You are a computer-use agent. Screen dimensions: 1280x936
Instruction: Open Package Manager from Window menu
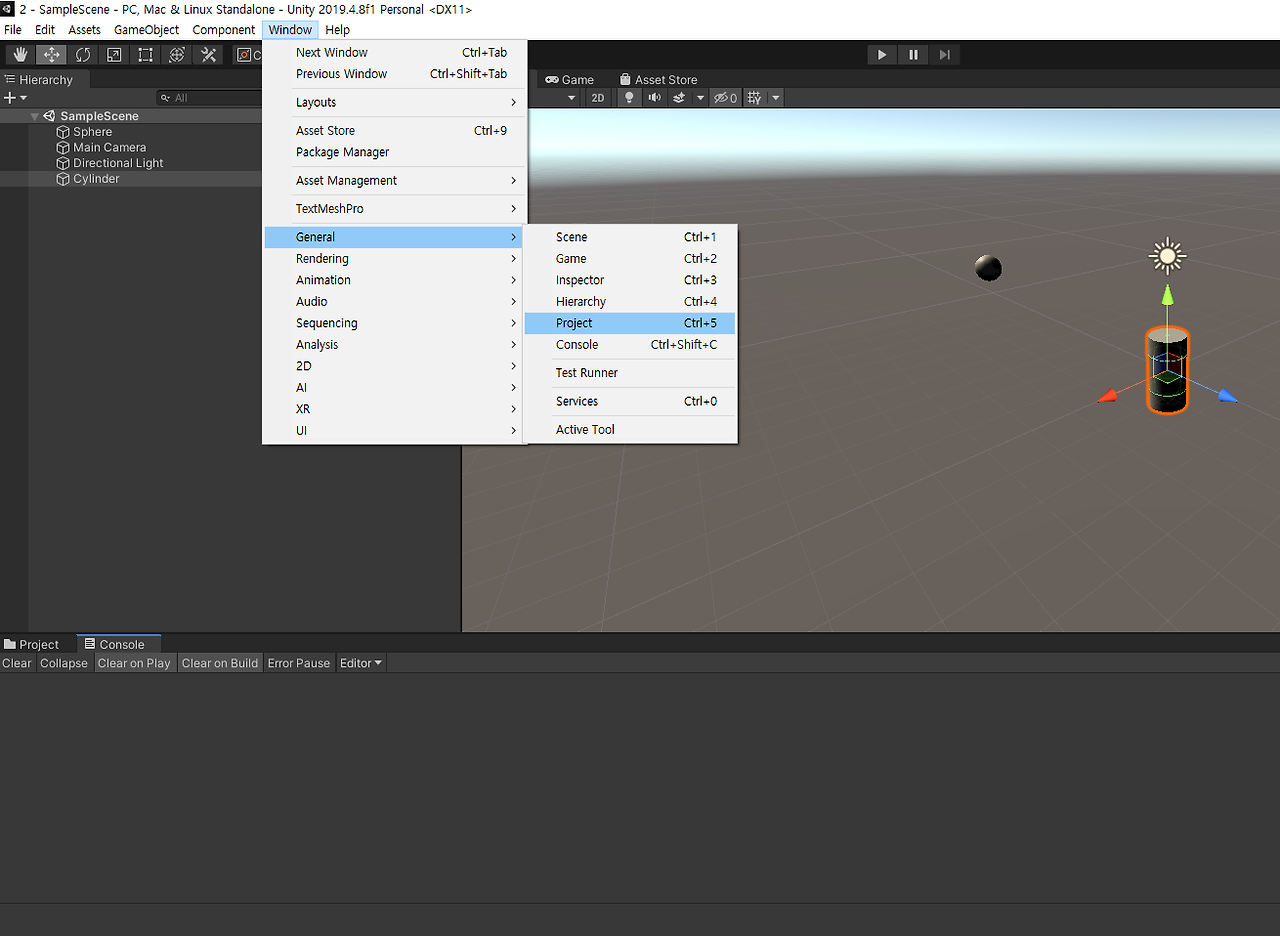click(394, 152)
